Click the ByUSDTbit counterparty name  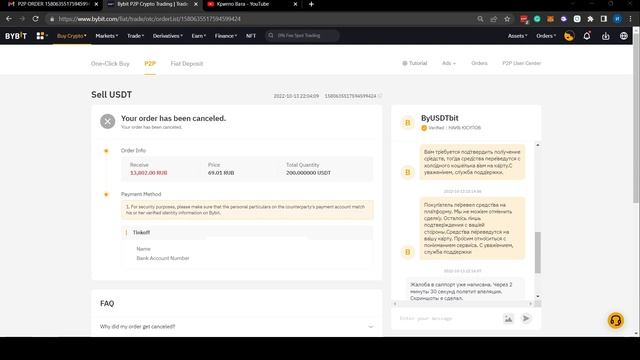click(x=440, y=118)
